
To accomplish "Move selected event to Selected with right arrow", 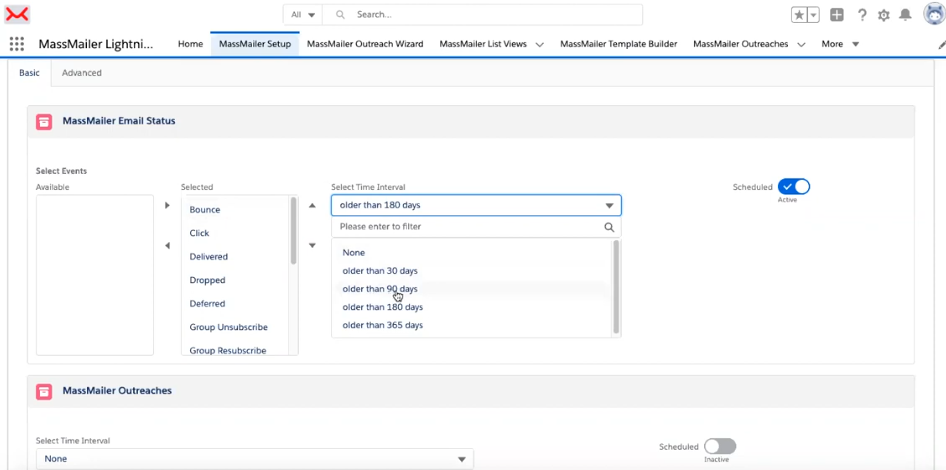I will point(167,205).
